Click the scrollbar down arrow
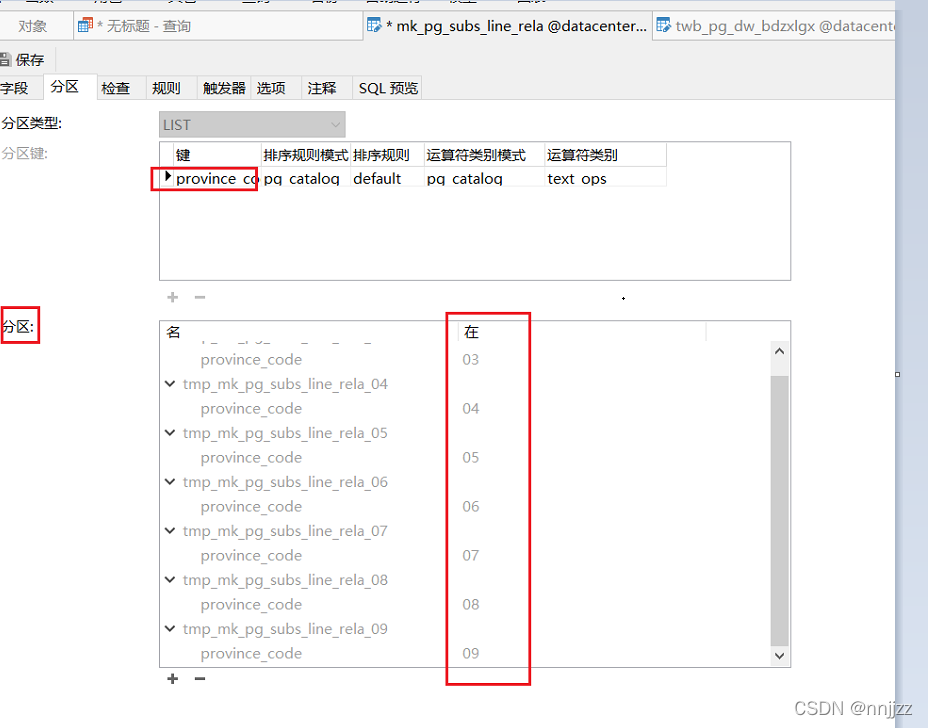The width and height of the screenshot is (928, 728). (779, 656)
